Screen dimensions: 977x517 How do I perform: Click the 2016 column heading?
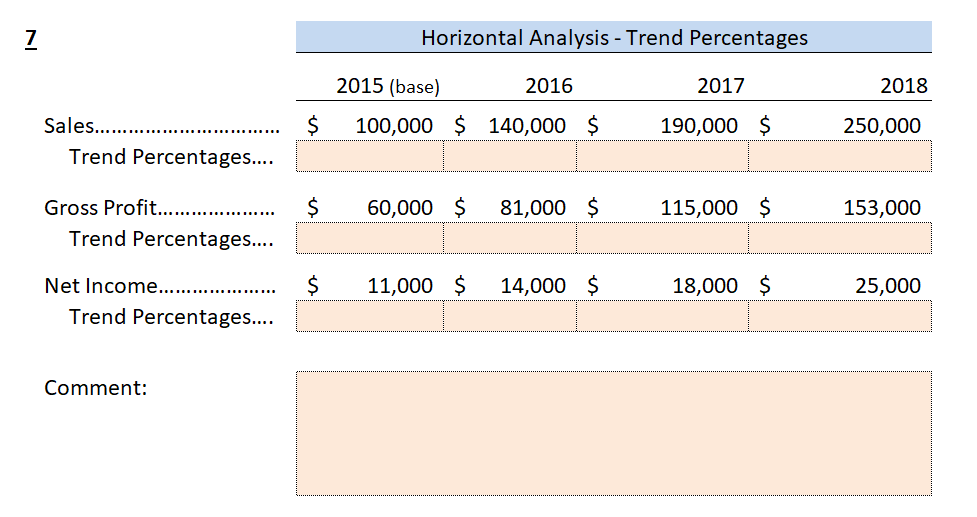548,86
